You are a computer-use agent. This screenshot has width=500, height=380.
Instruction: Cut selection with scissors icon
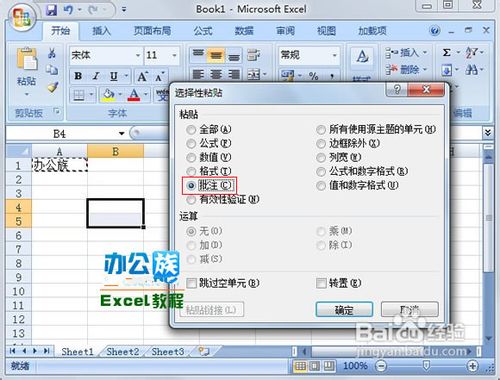(x=52, y=53)
